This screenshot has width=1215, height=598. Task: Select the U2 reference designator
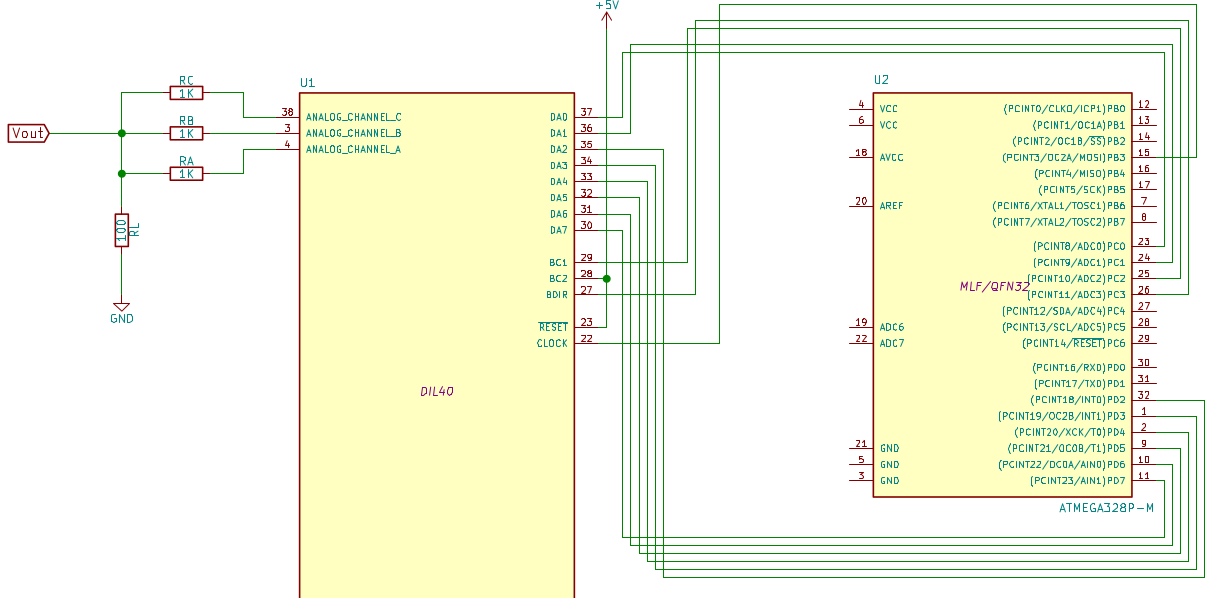[x=881, y=80]
